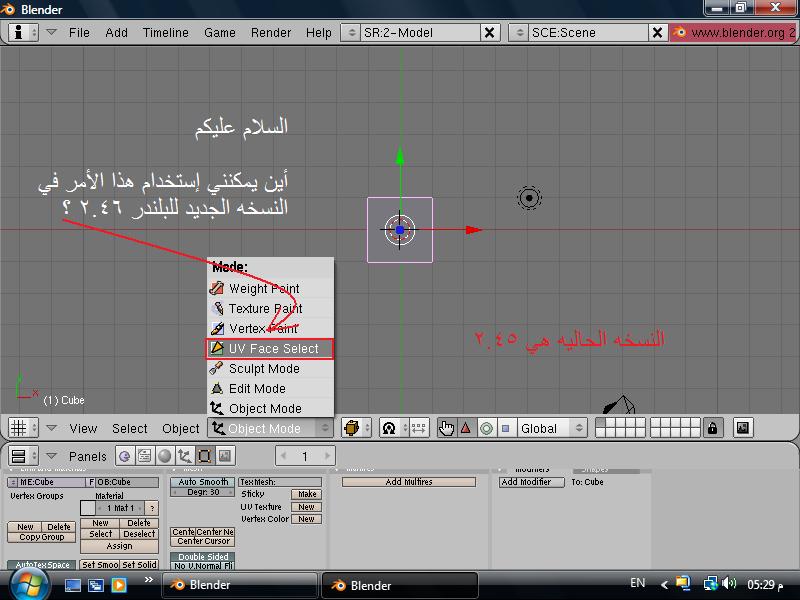
Task: Click the buttons window type icon
Action: 19,456
